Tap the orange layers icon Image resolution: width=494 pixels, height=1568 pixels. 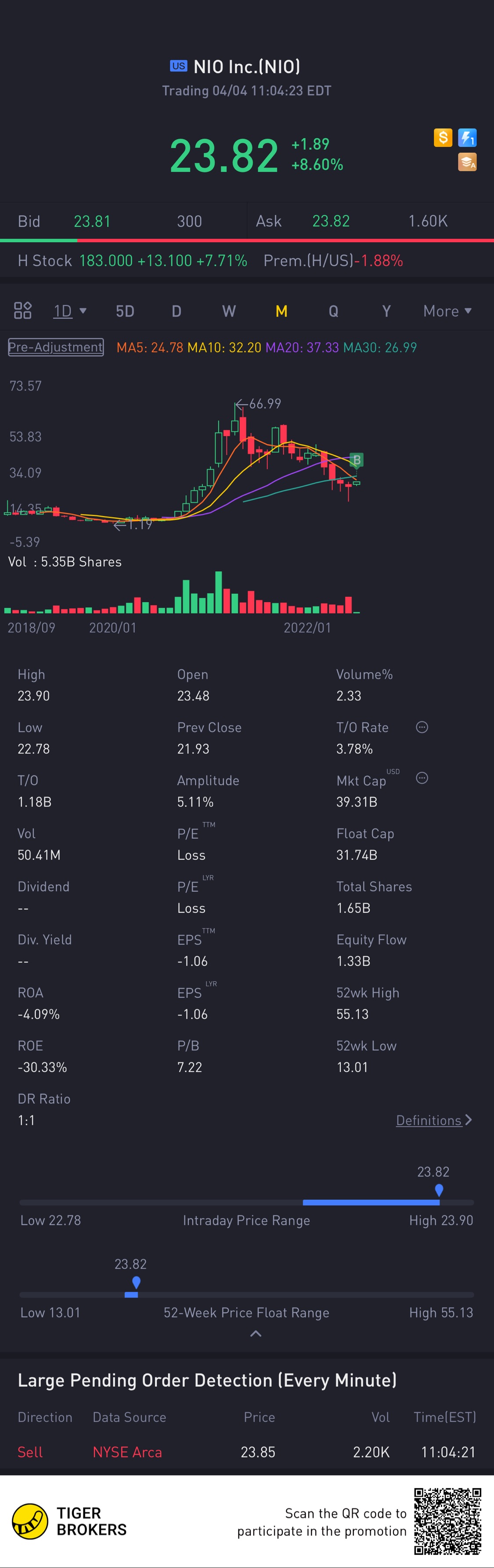[x=467, y=162]
